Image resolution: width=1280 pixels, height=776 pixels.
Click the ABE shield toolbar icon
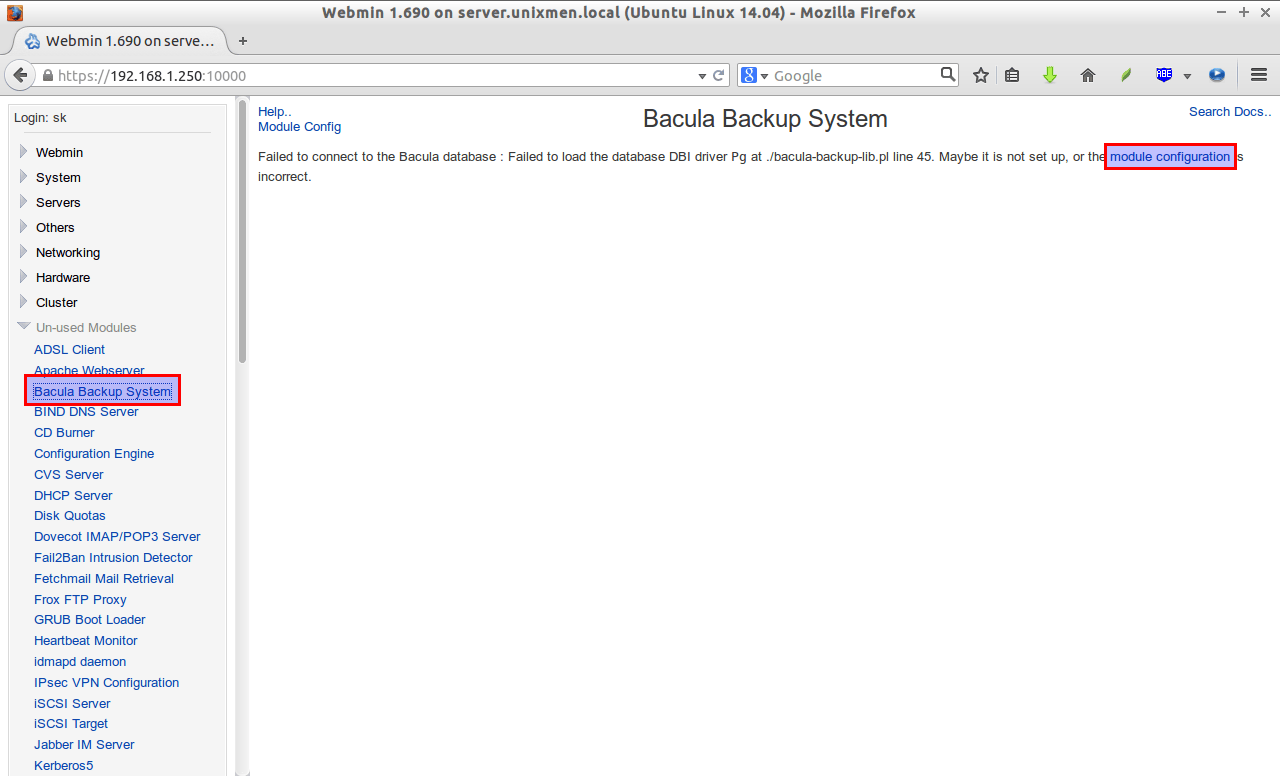(1164, 76)
